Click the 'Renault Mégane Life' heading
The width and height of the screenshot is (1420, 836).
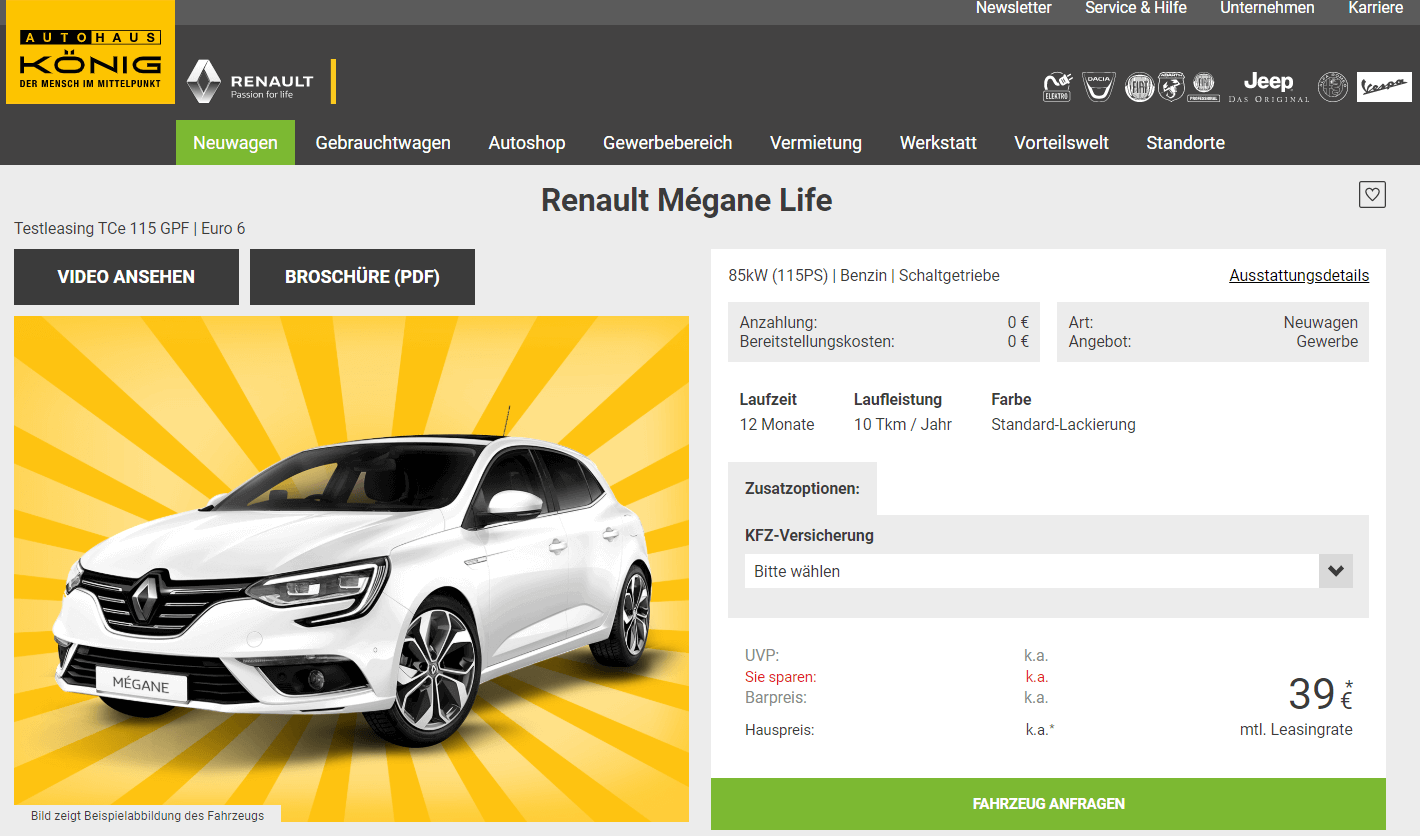[x=686, y=200]
